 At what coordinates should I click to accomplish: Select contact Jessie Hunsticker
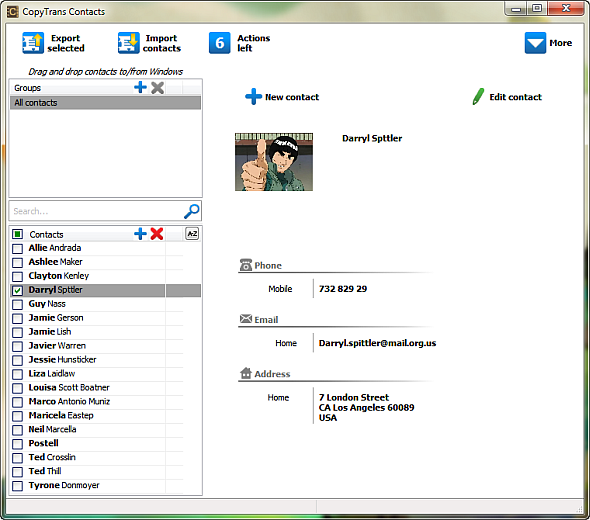62,360
